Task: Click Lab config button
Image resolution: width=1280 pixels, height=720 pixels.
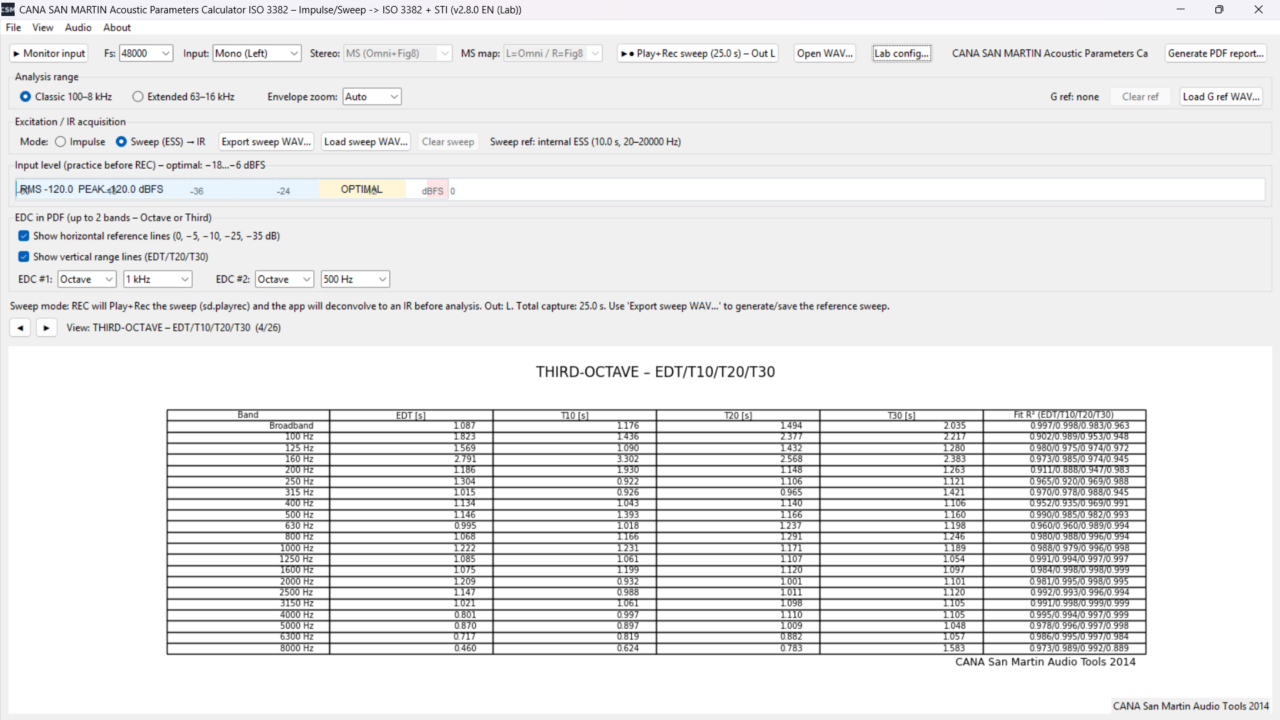Action: click(901, 53)
